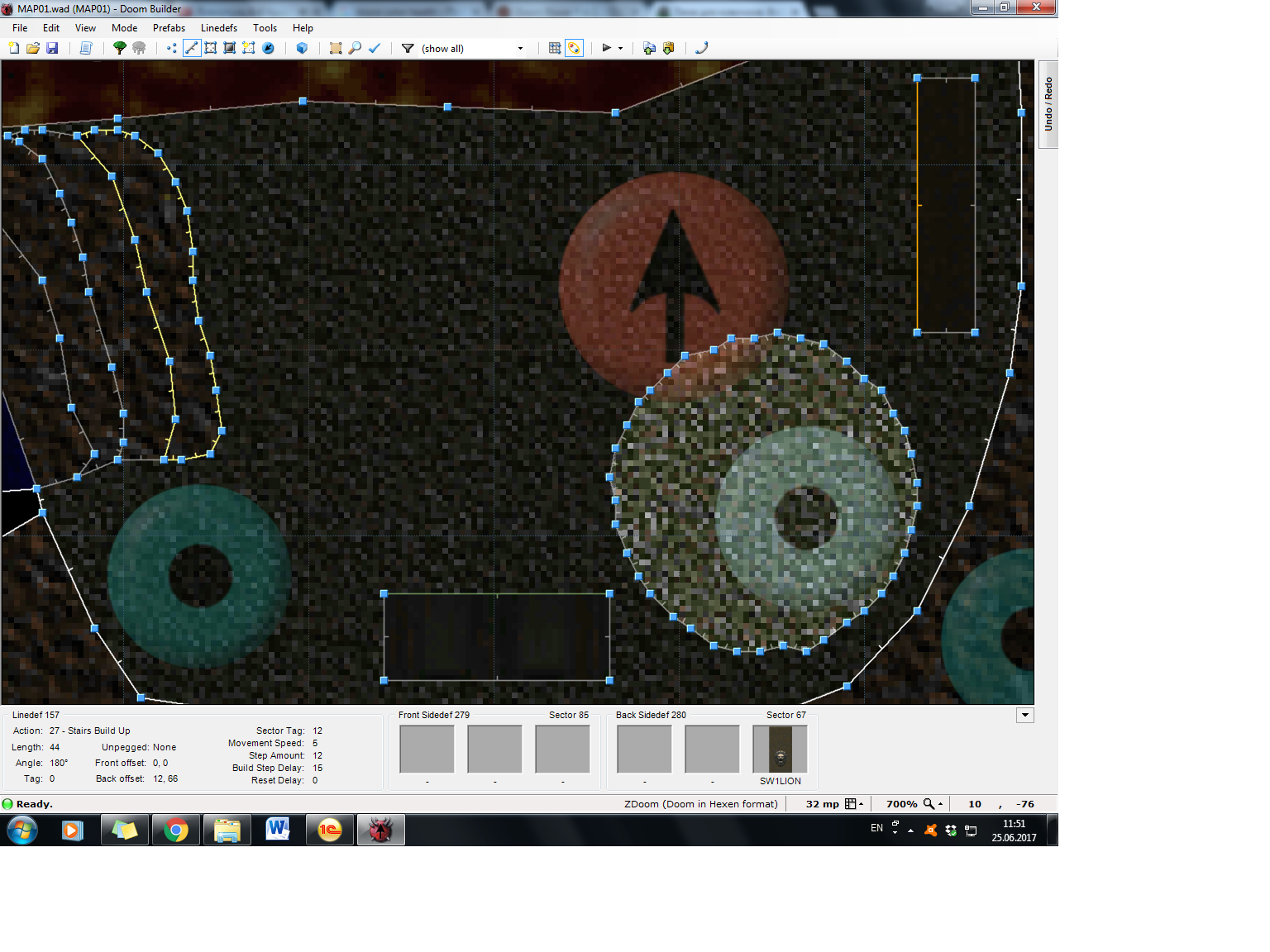Screen dimensions: 1270x952
Task: Open the script editor toolbar icon
Action: pyautogui.click(x=85, y=48)
